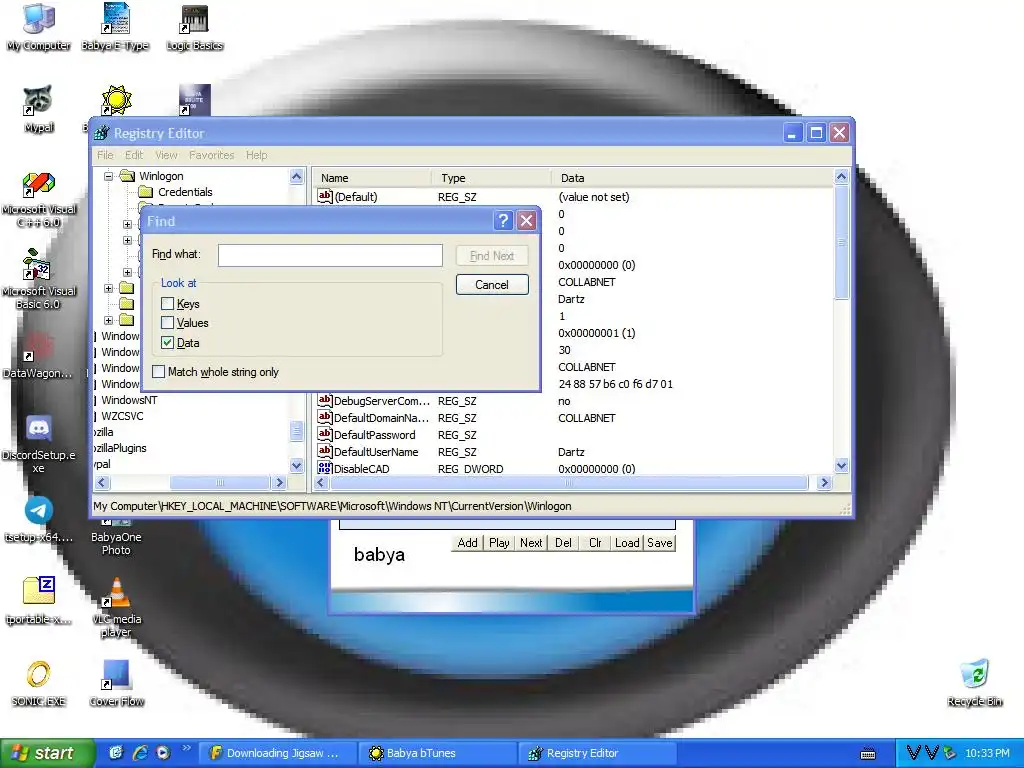The height and width of the screenshot is (768, 1024).
Task: Open the View menu
Action: tap(166, 155)
